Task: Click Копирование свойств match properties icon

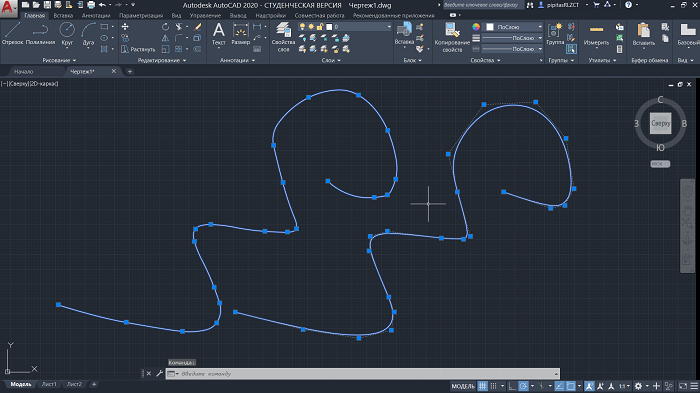Action: click(452, 37)
